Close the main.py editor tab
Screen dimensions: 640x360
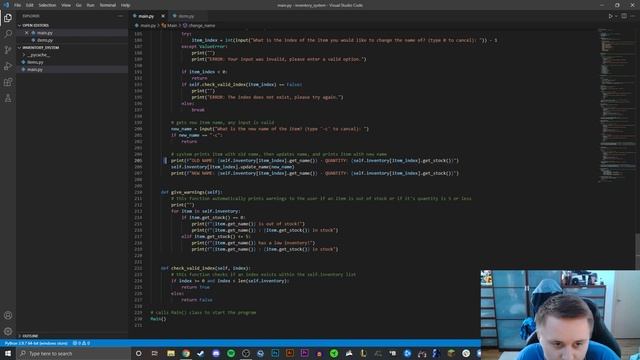(x=163, y=16)
